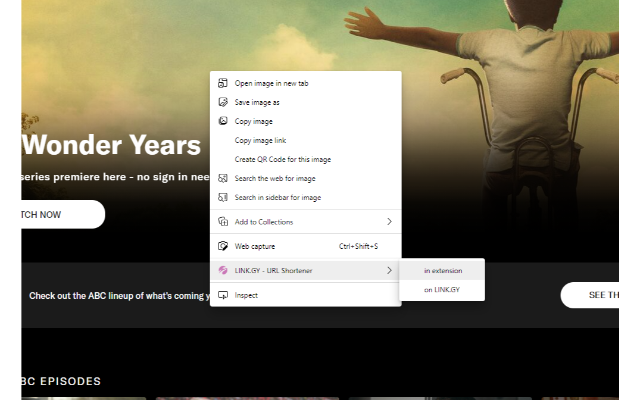Screen dimensions: 640x400
Task: Click the SEE THE button at right
Action: point(590,295)
